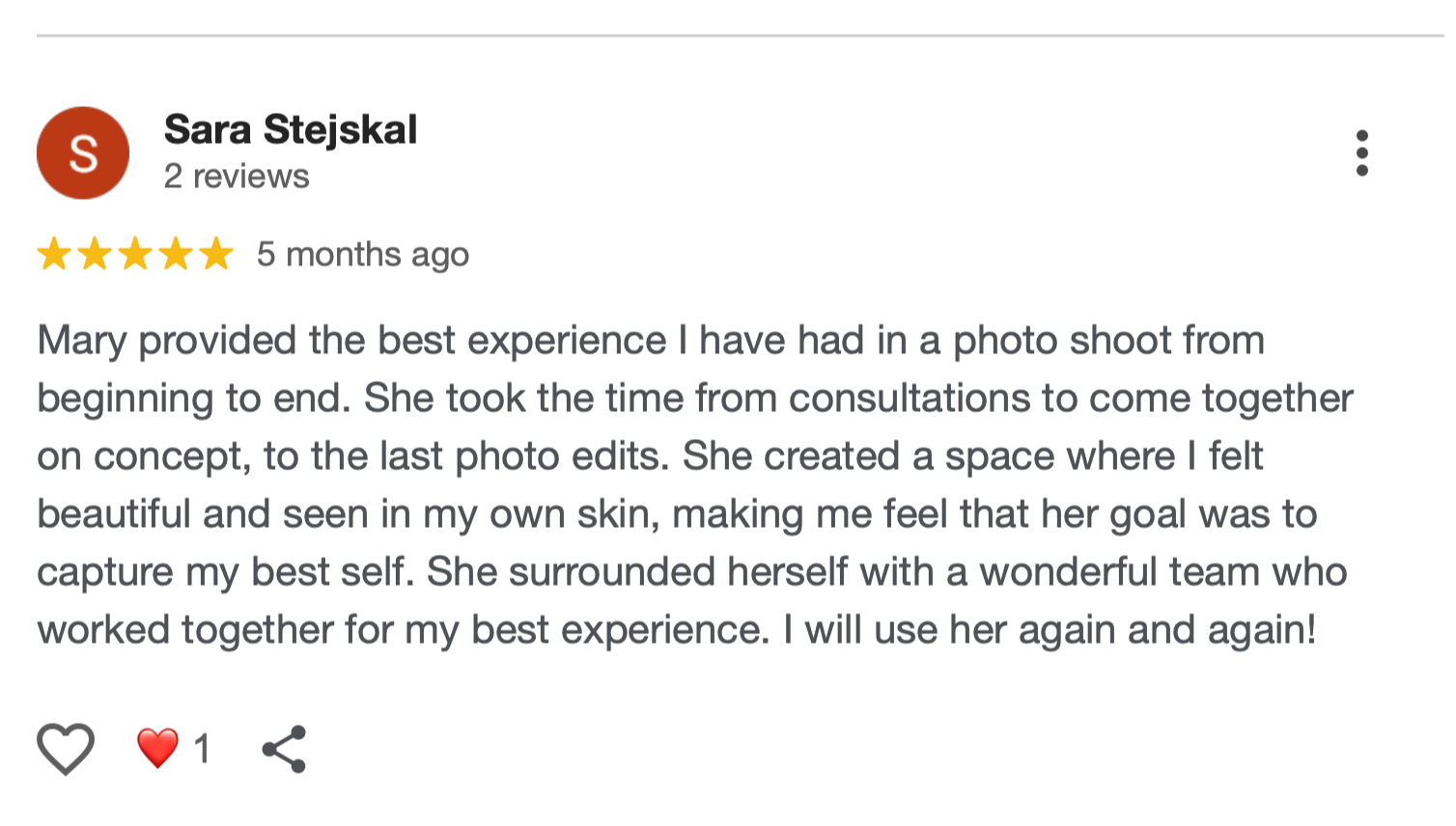Click the third yellow rating star
The height and width of the screenshot is (826, 1456).
click(x=135, y=255)
